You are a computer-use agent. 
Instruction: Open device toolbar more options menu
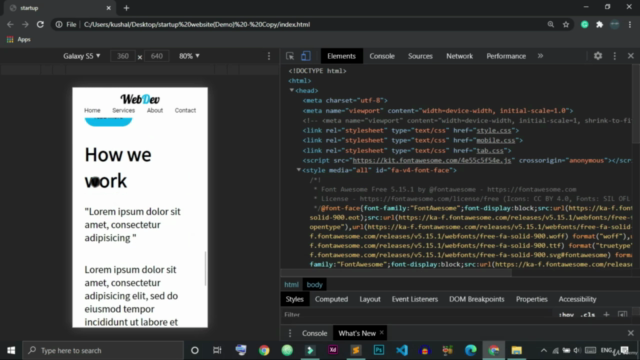269,56
